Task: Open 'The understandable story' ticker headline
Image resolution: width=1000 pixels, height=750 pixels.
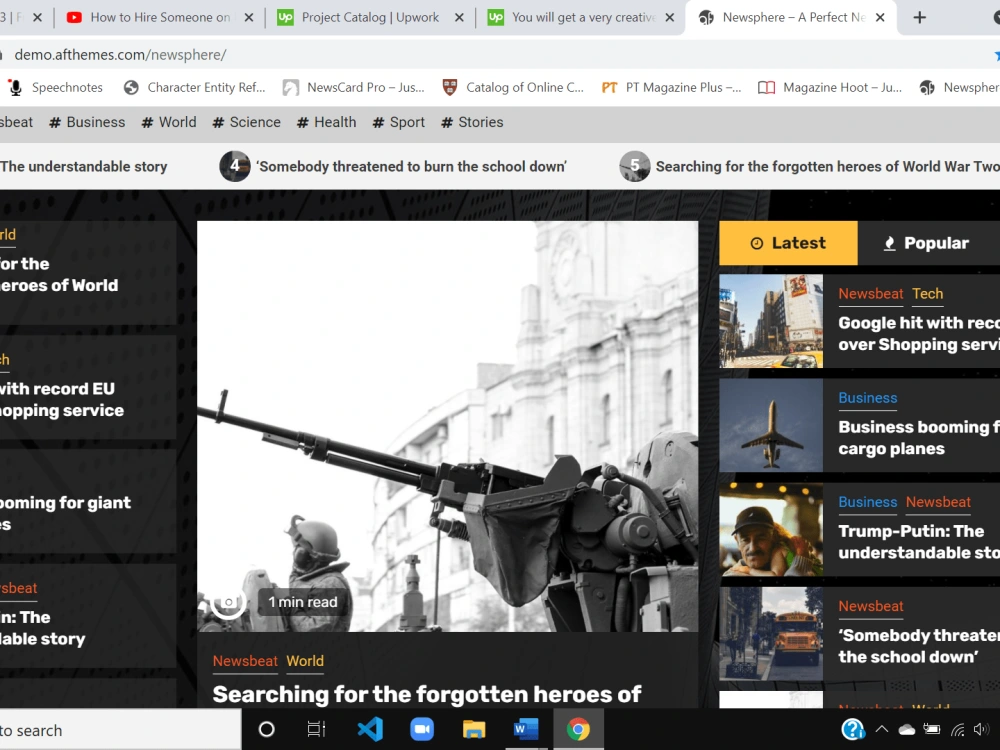Action: click(84, 166)
